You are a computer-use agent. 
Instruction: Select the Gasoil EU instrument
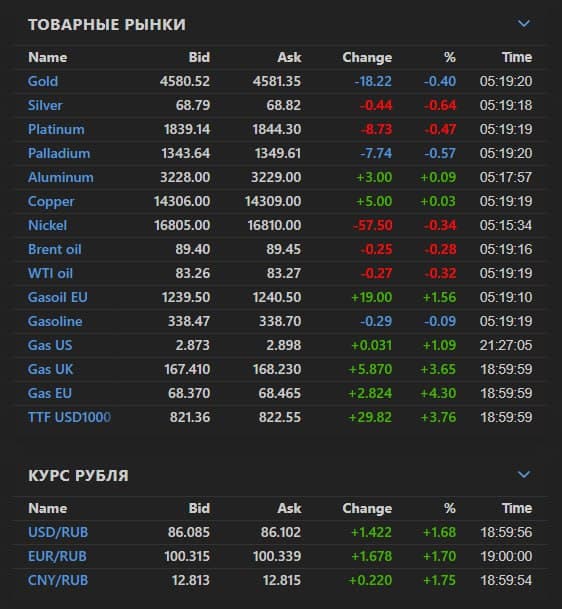pyautogui.click(x=57, y=298)
